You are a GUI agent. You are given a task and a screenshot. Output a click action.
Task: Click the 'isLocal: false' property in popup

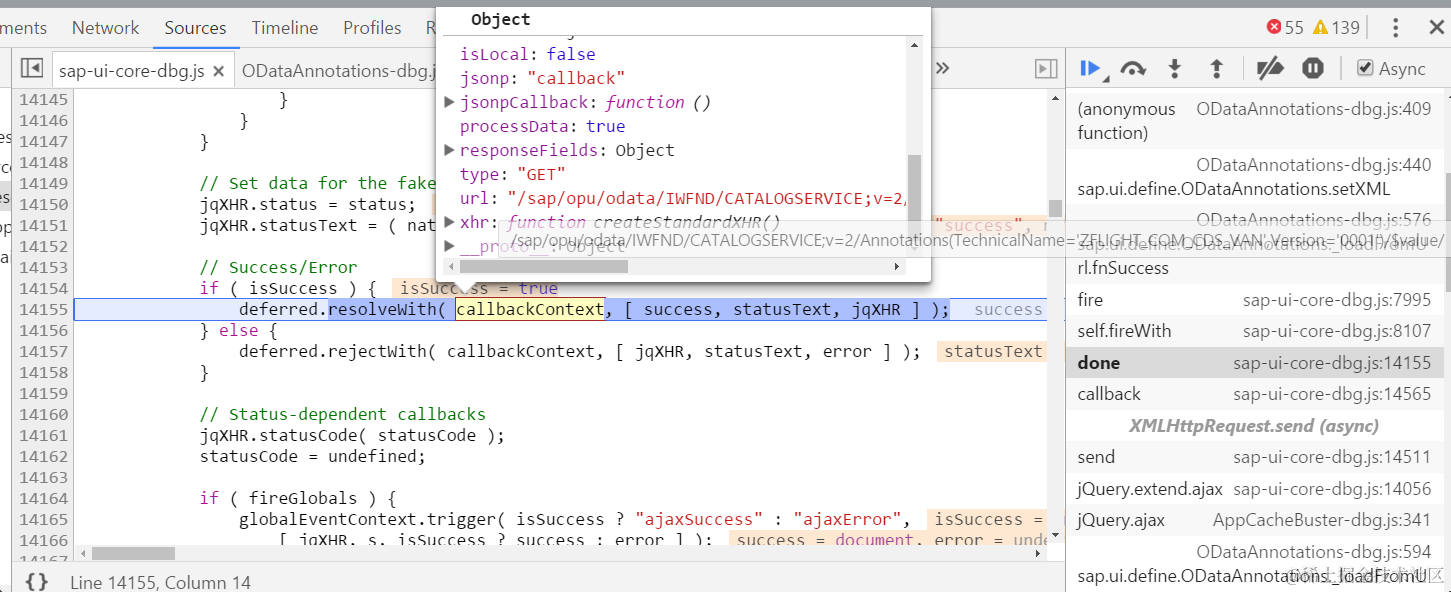[527, 54]
